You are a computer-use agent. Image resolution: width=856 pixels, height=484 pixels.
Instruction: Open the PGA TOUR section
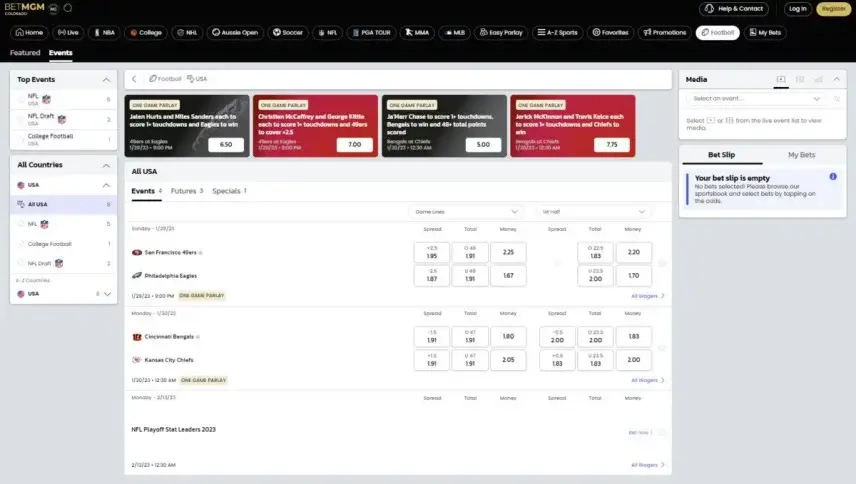[x=372, y=33]
